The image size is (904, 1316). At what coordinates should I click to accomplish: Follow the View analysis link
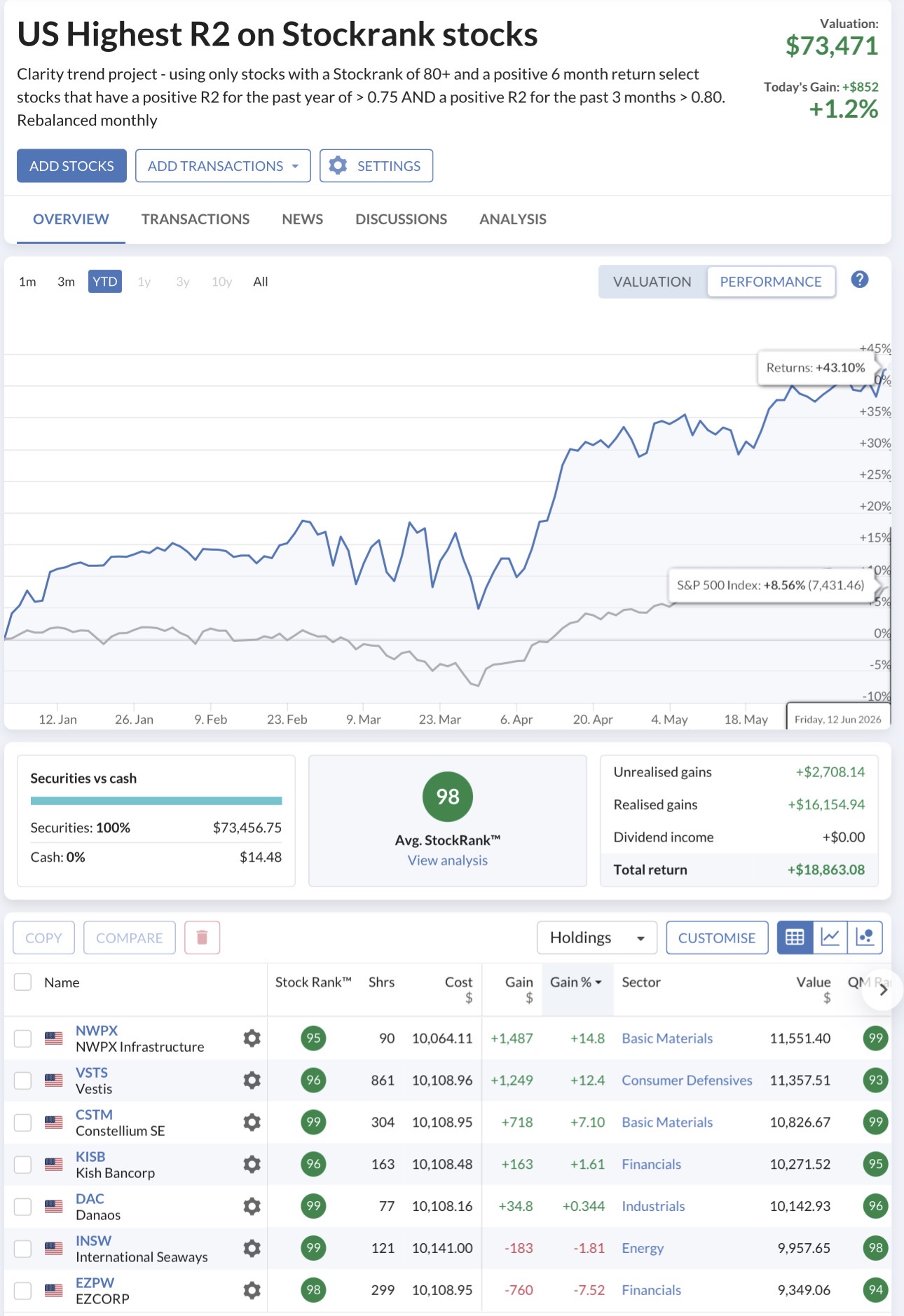pos(448,860)
